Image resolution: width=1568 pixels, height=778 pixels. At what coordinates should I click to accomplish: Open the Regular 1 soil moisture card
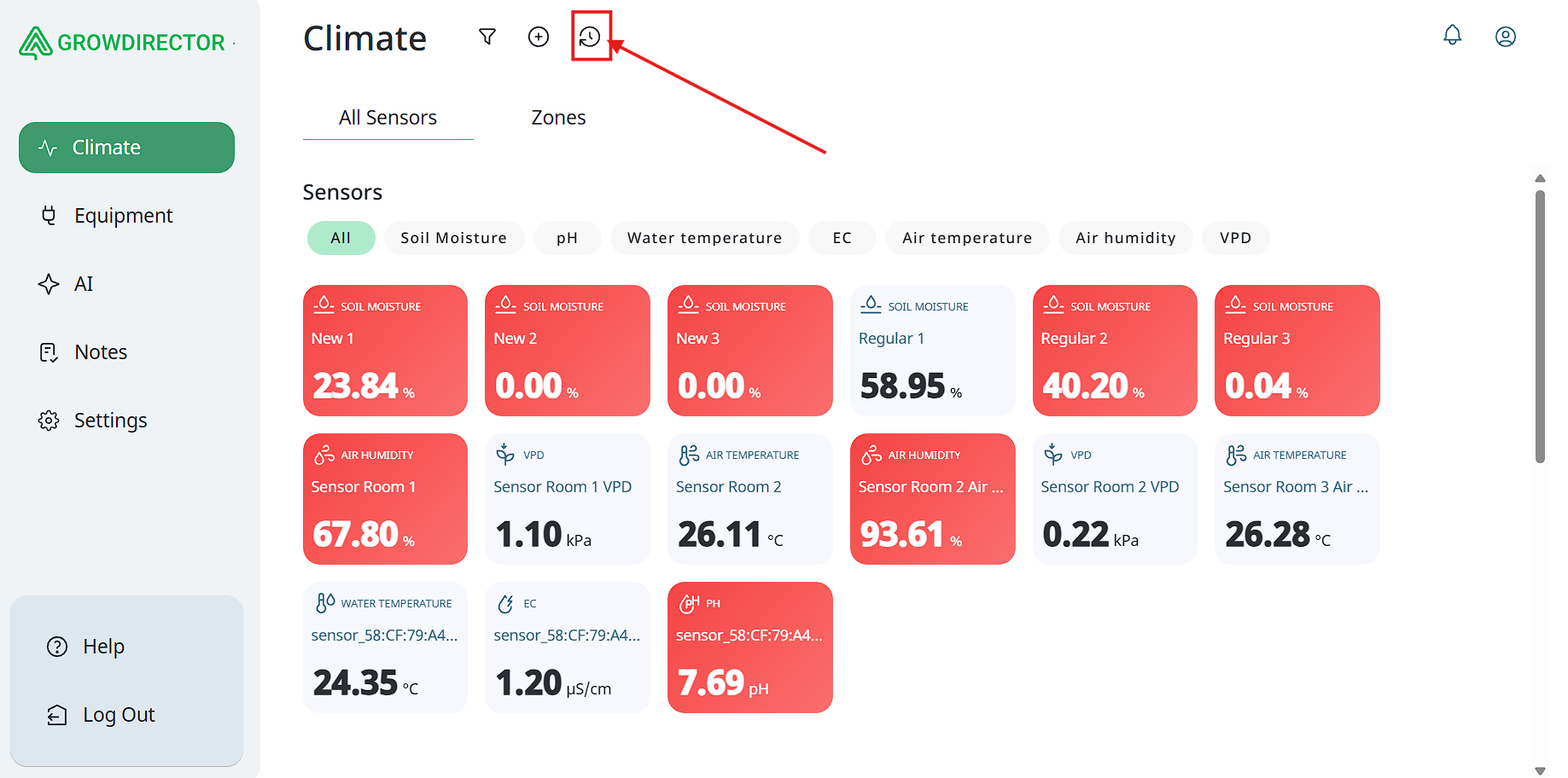pos(932,351)
